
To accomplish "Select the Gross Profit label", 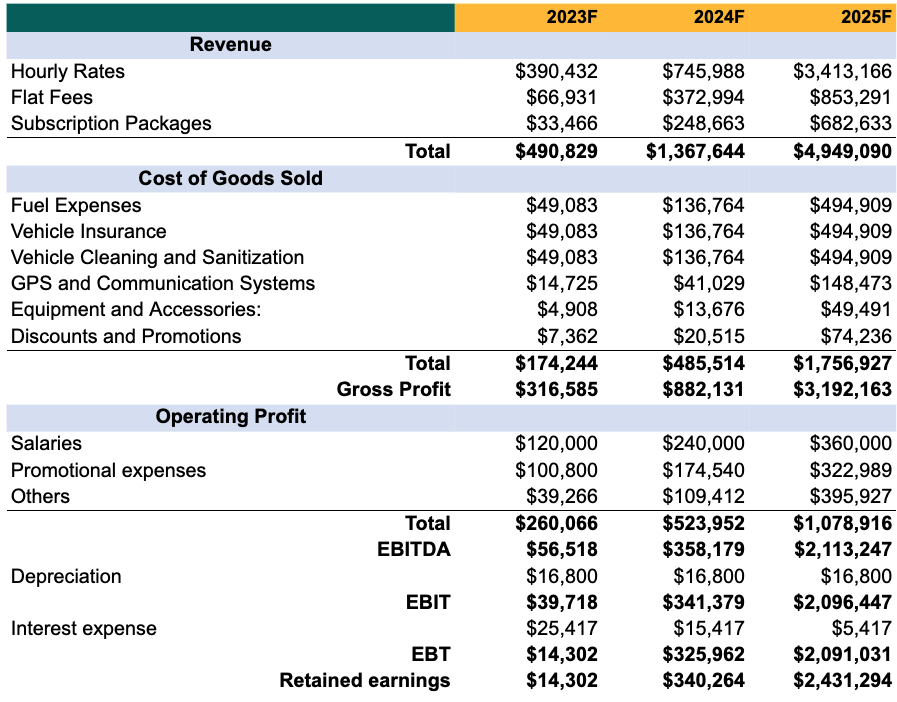I will click(394, 390).
